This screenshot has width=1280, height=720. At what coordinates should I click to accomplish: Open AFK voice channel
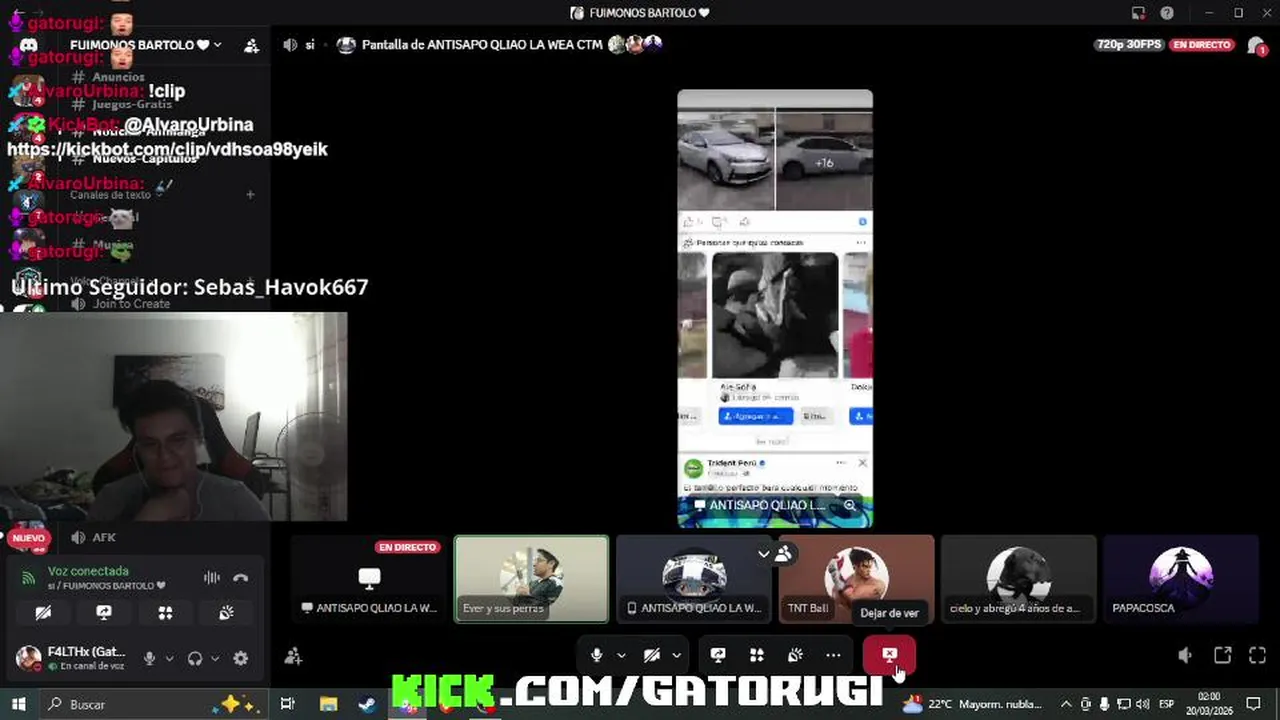point(104,537)
